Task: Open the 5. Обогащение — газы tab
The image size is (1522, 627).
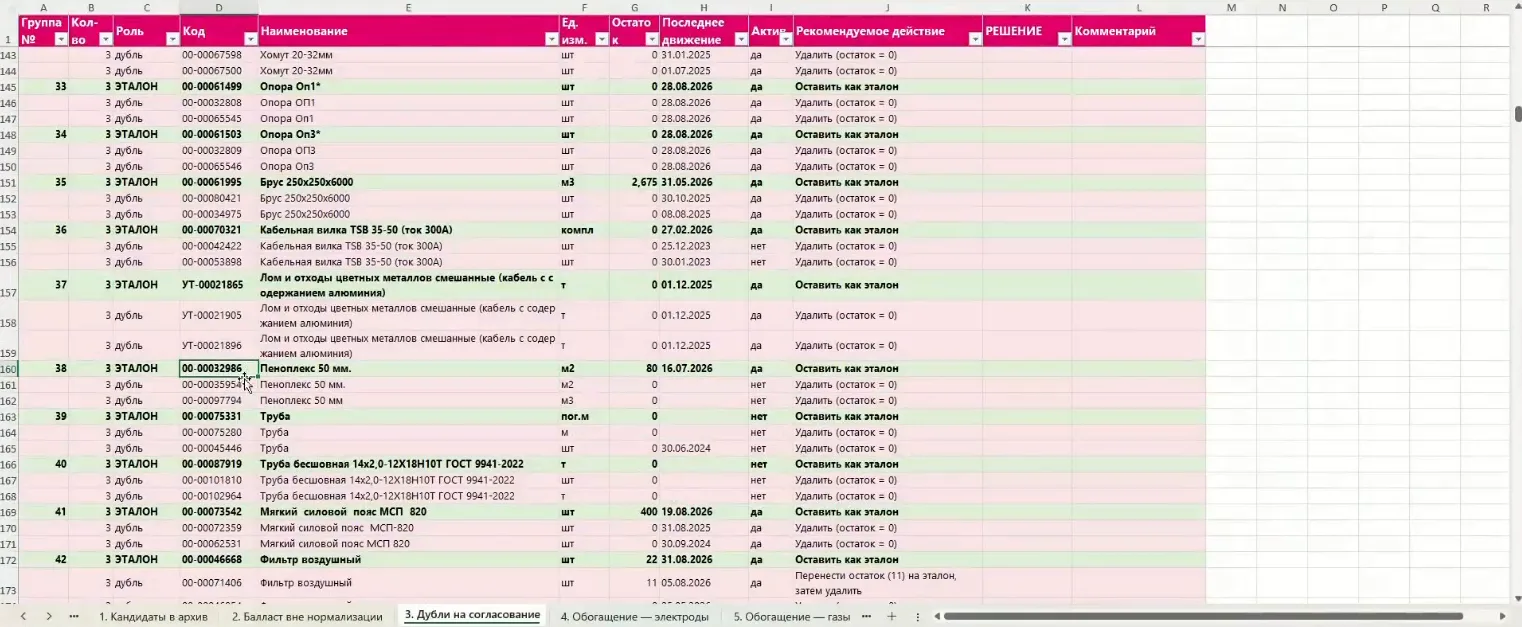Action: 791,616
